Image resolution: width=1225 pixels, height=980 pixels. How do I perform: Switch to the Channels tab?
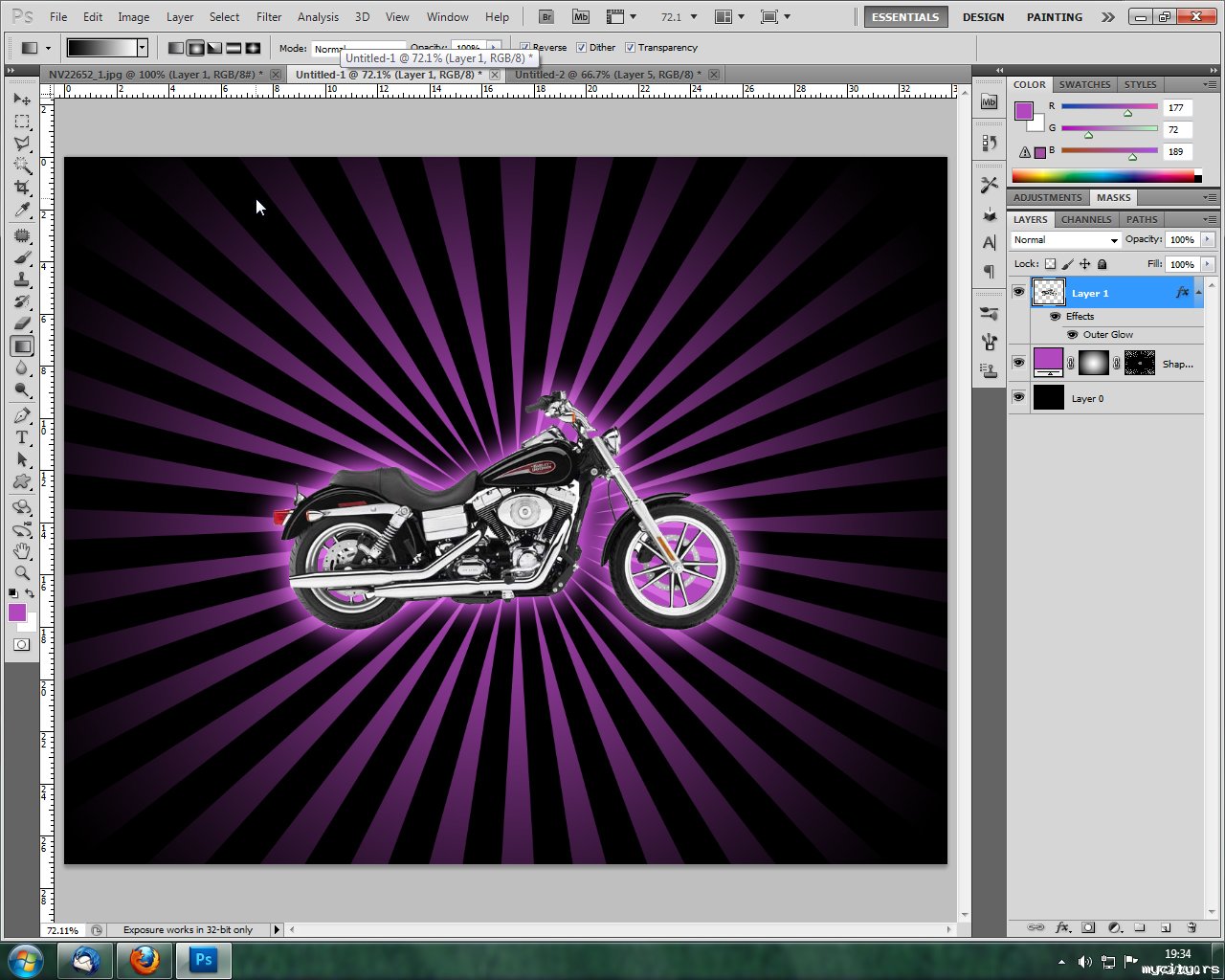1086,219
